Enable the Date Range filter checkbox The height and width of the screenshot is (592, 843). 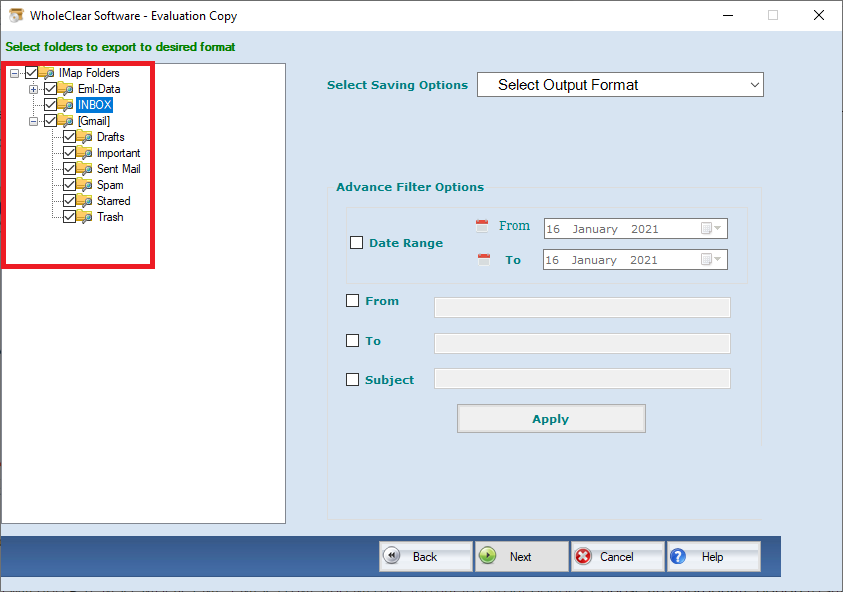point(356,242)
